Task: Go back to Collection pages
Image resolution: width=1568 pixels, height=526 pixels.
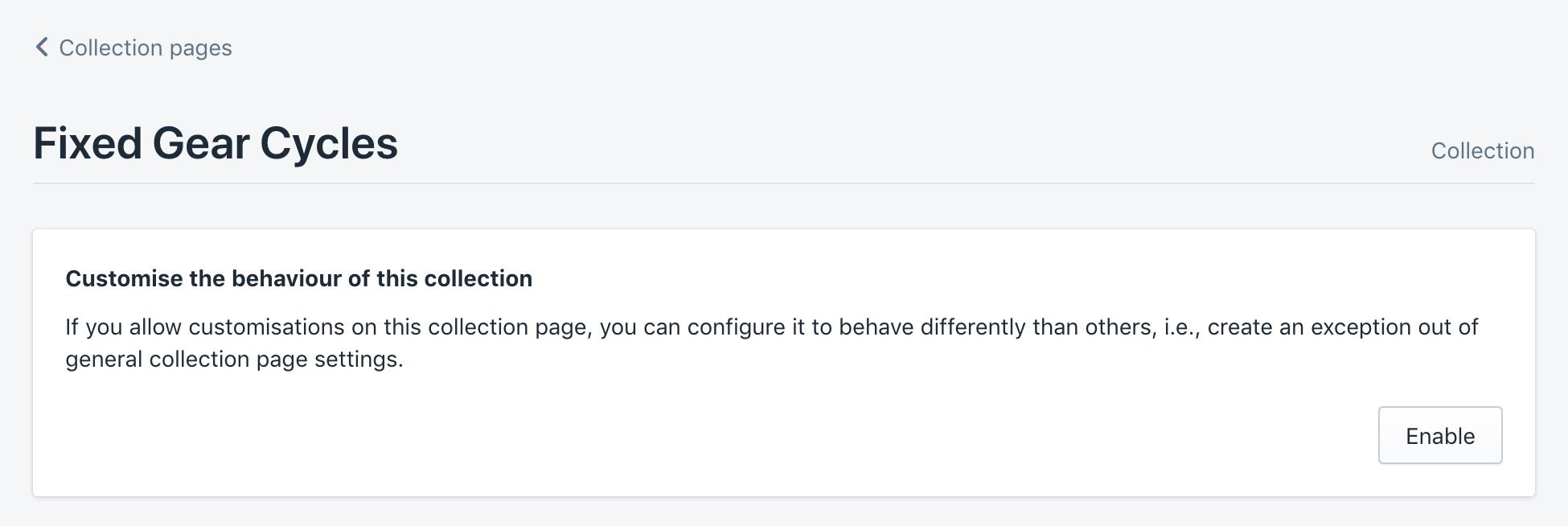Action: pyautogui.click(x=133, y=48)
